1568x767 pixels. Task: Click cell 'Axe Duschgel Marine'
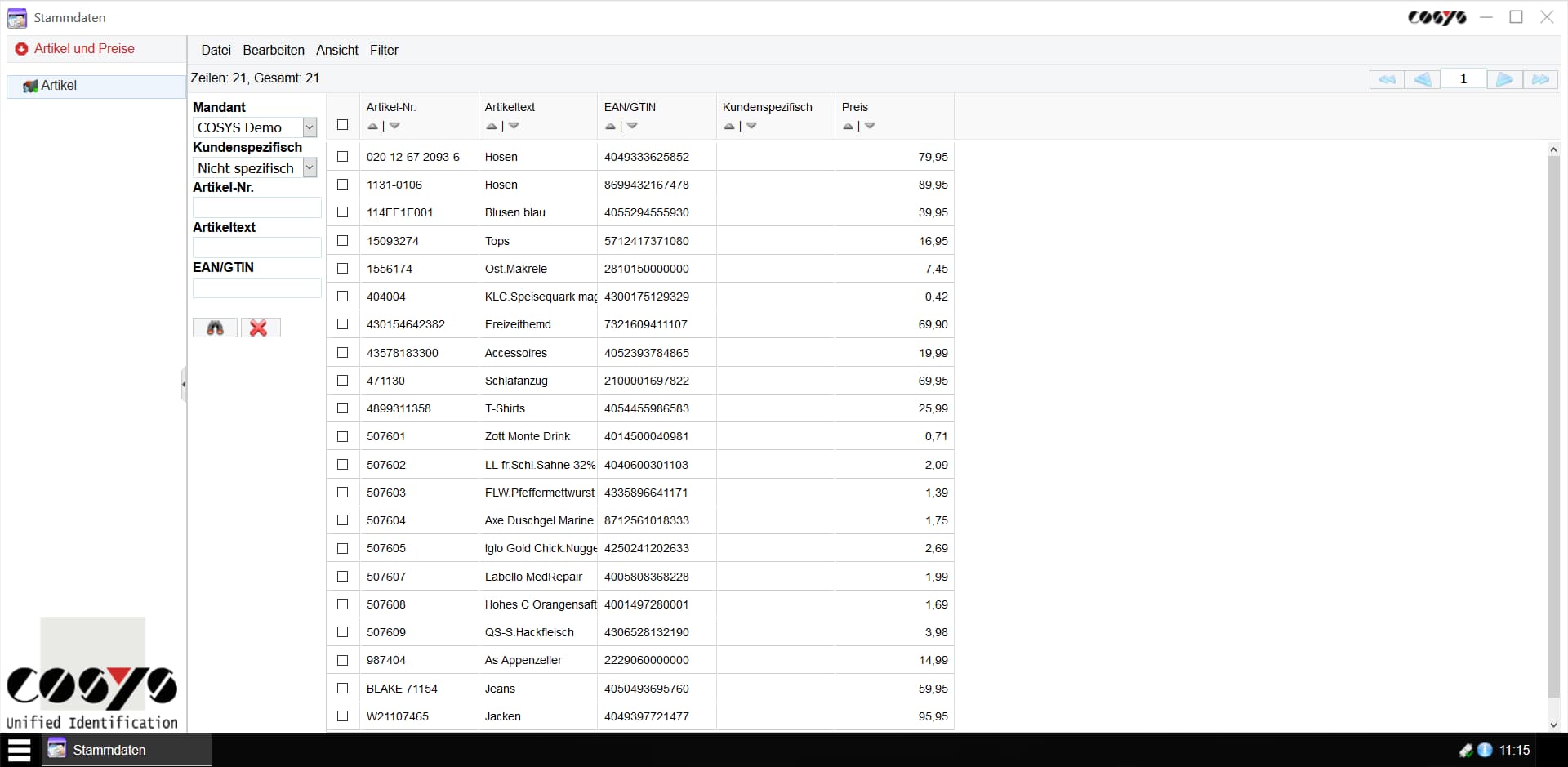[x=539, y=520]
